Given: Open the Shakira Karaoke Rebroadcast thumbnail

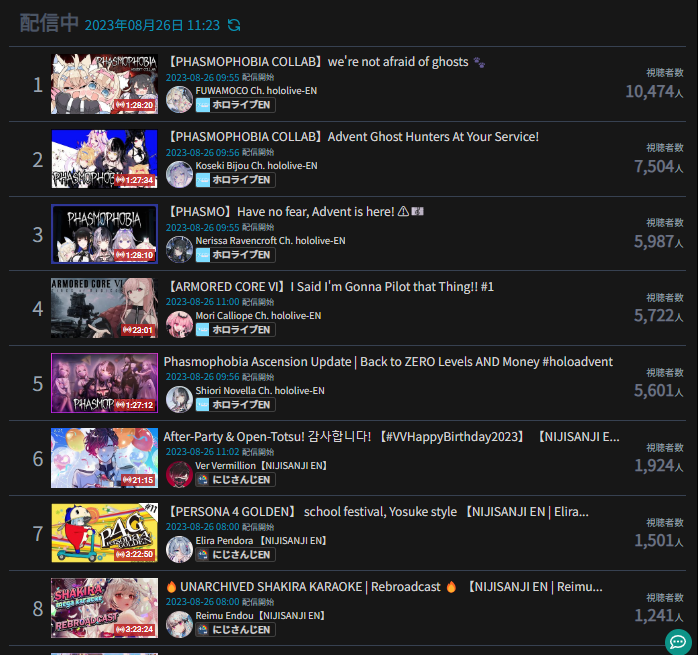Looking at the screenshot, I should pos(104,608).
